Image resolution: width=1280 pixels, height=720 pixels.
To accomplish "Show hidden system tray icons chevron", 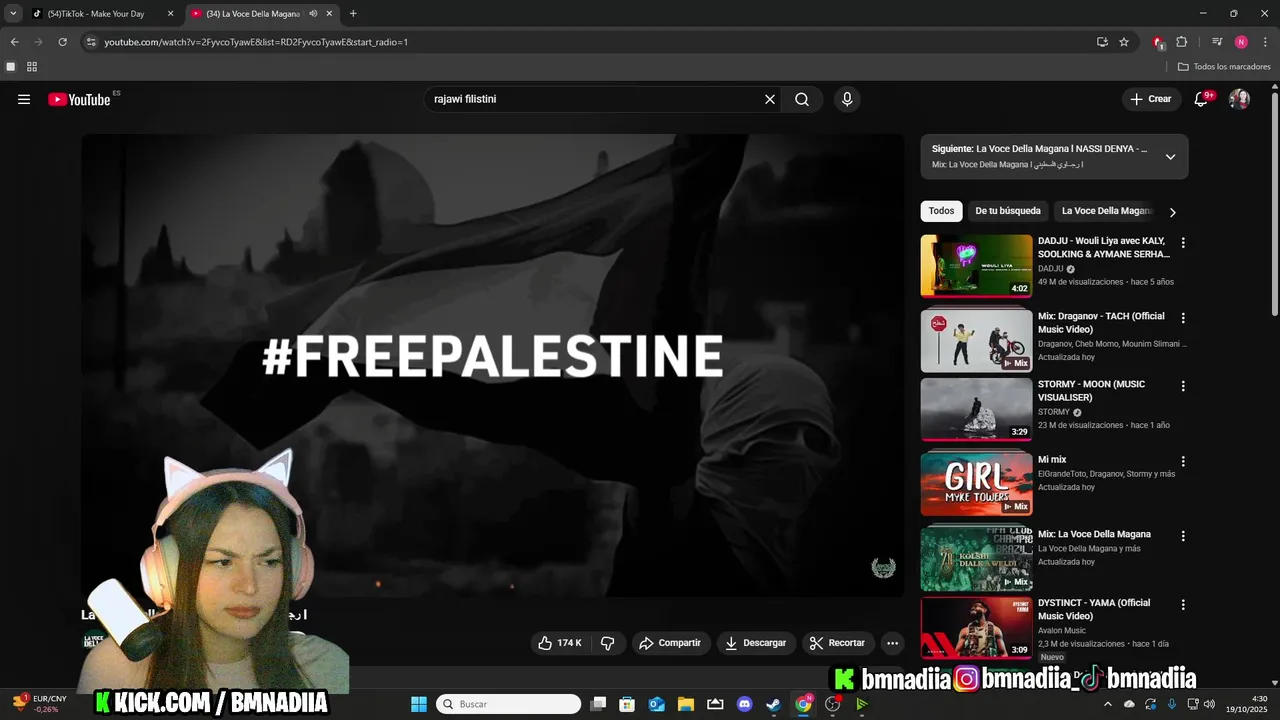I will tap(1107, 704).
